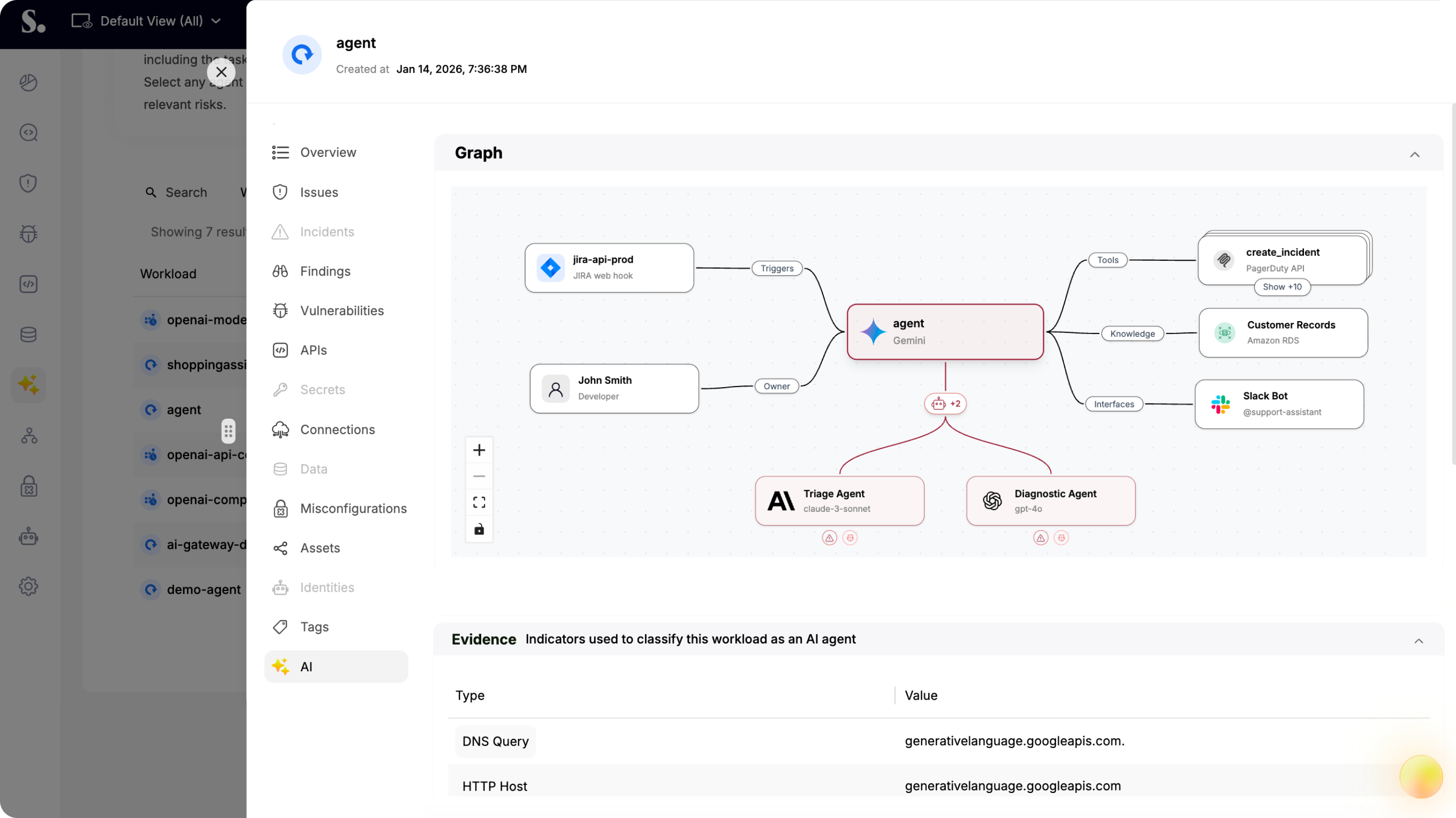
Task: Click the graph zoom-out minus icon
Action: 479,476
